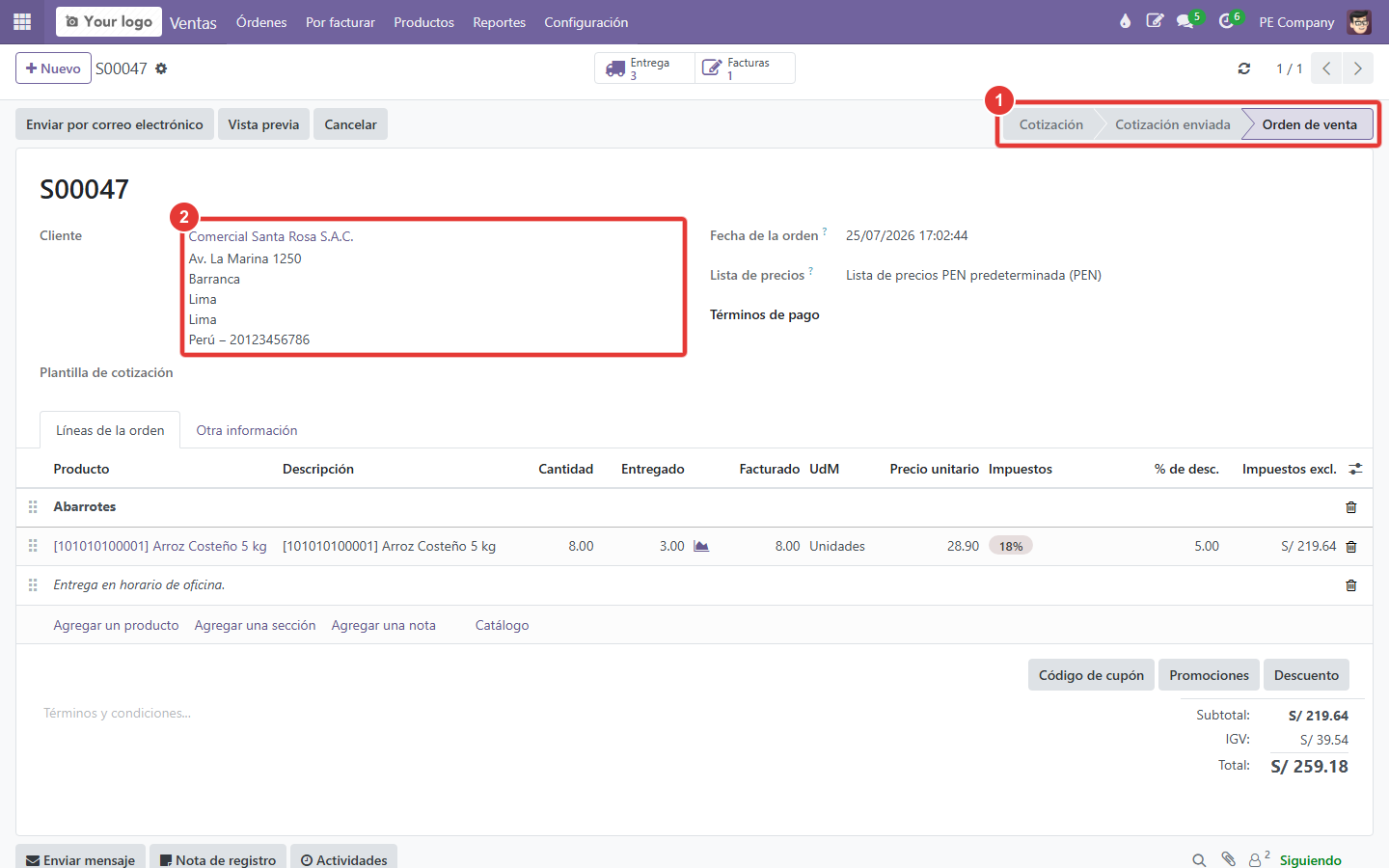Image resolution: width=1389 pixels, height=868 pixels.
Task: Open the Reportes menu
Action: pyautogui.click(x=499, y=22)
